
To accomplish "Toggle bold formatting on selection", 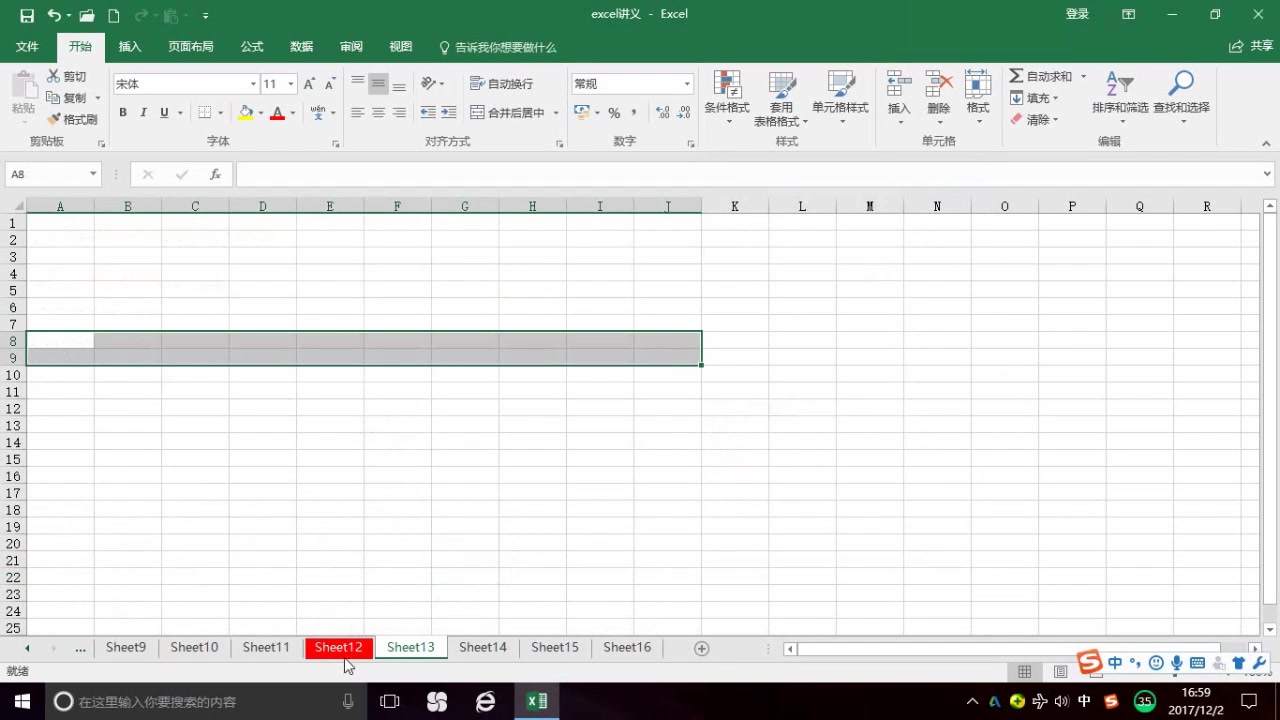I will click(122, 112).
